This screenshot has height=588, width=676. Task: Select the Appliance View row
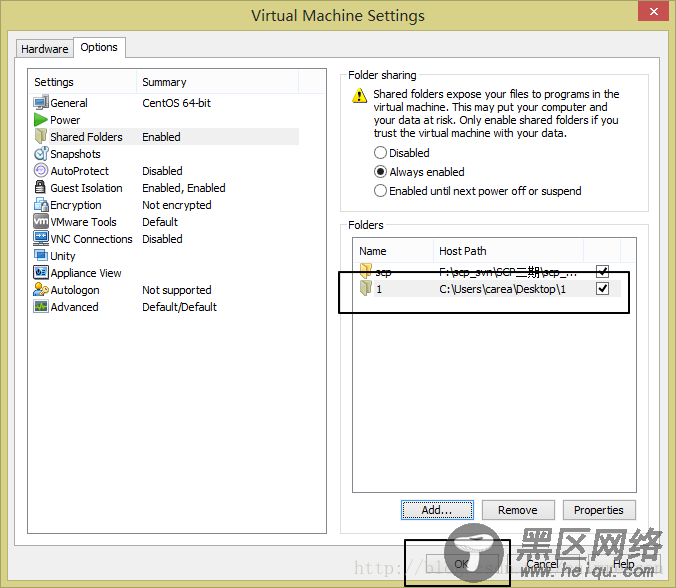pos(166,273)
